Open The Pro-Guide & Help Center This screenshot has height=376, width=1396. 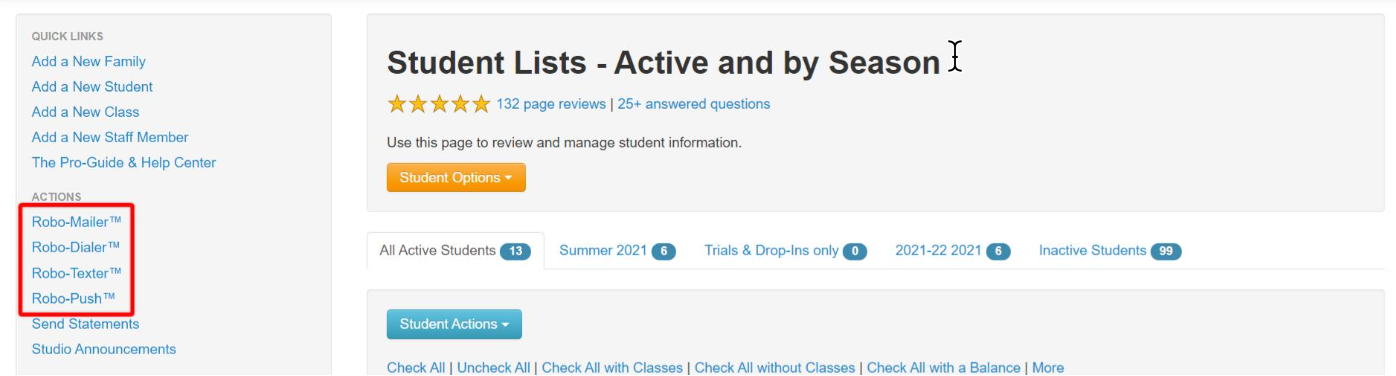coord(124,163)
